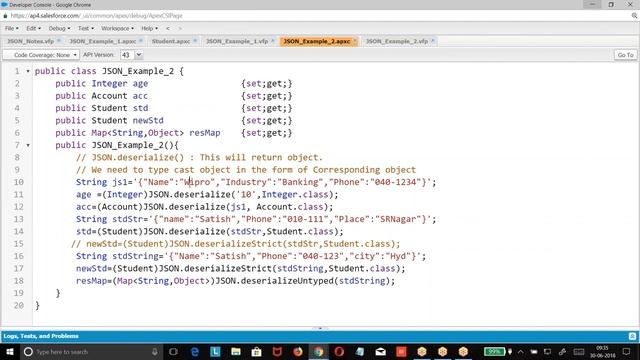Switch to JSON_Notes.vfp tab
The height and width of the screenshot is (360, 640).
click(x=31, y=41)
